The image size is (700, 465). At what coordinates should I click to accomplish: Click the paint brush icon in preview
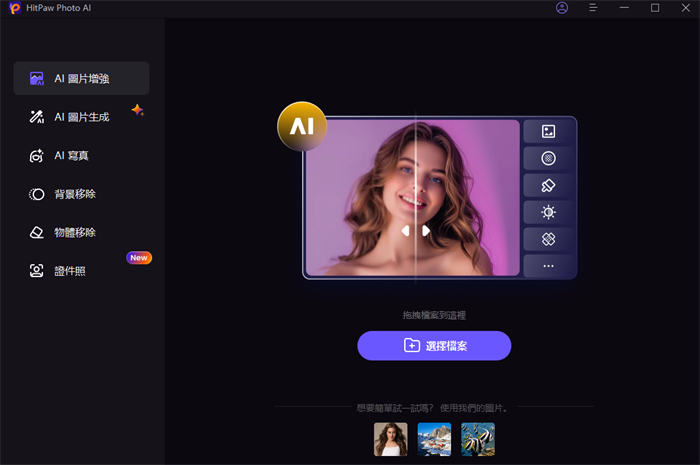(548, 185)
